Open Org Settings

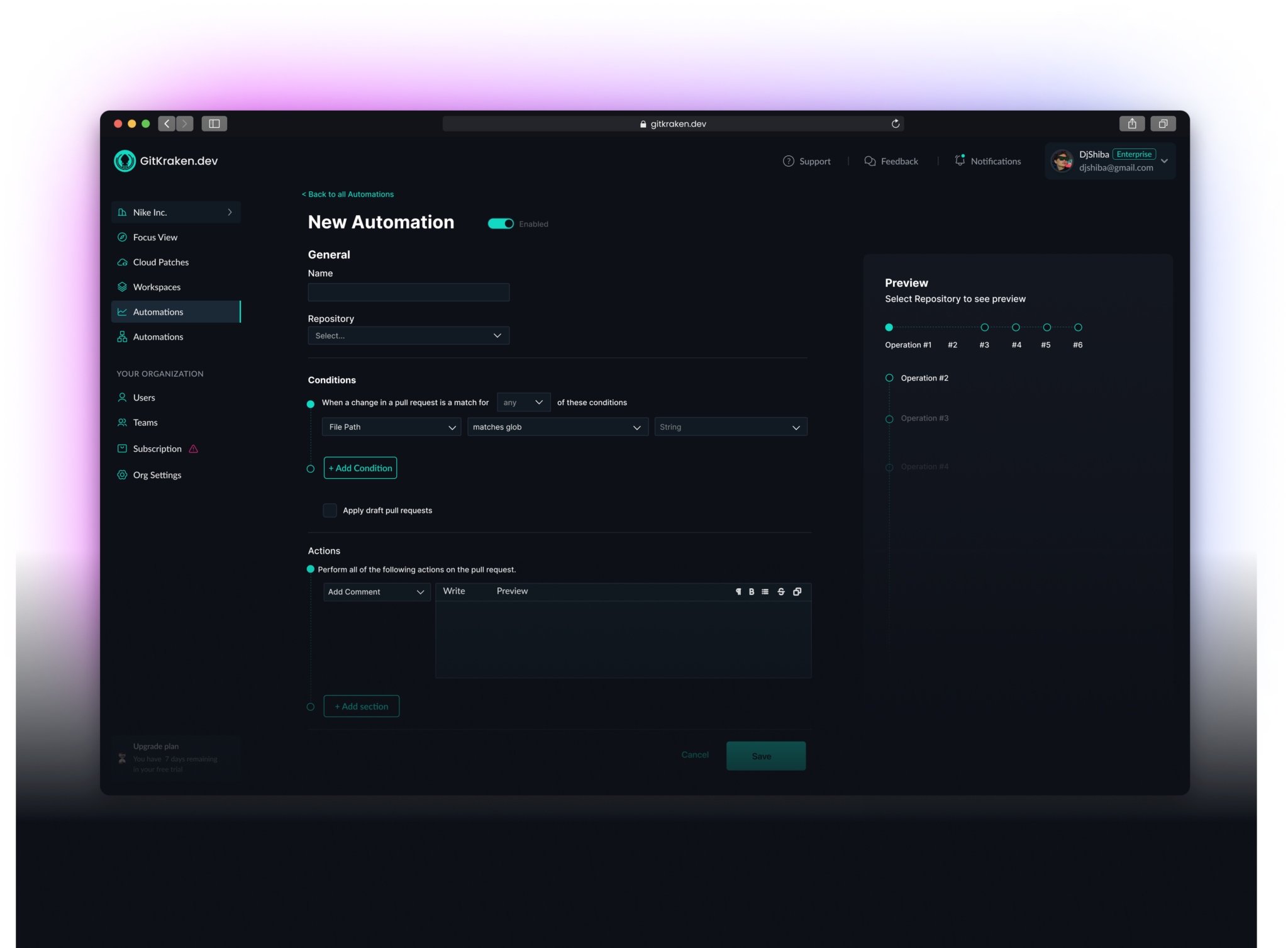(157, 474)
